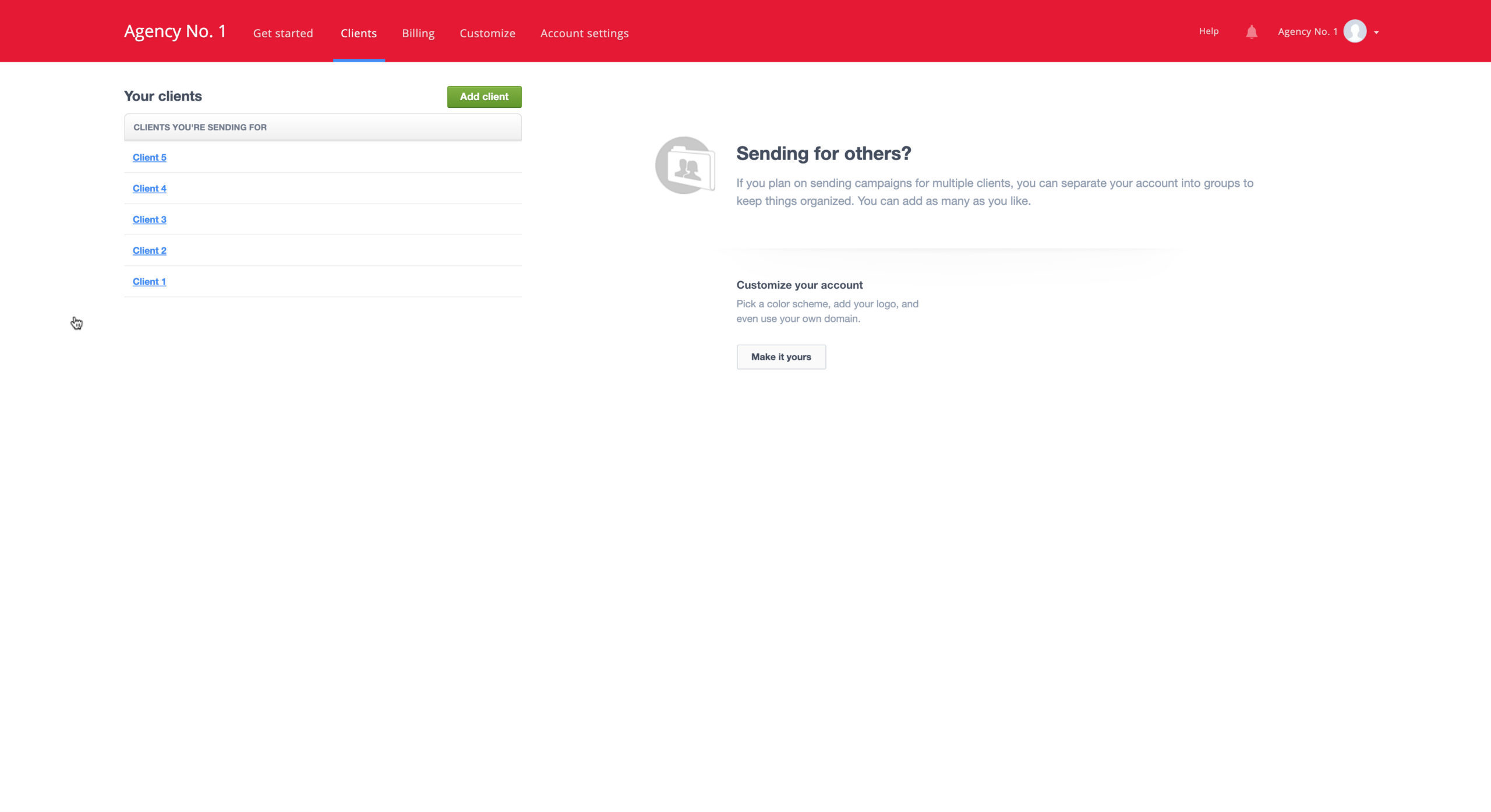
Task: Click the Help link
Action: [x=1209, y=31]
